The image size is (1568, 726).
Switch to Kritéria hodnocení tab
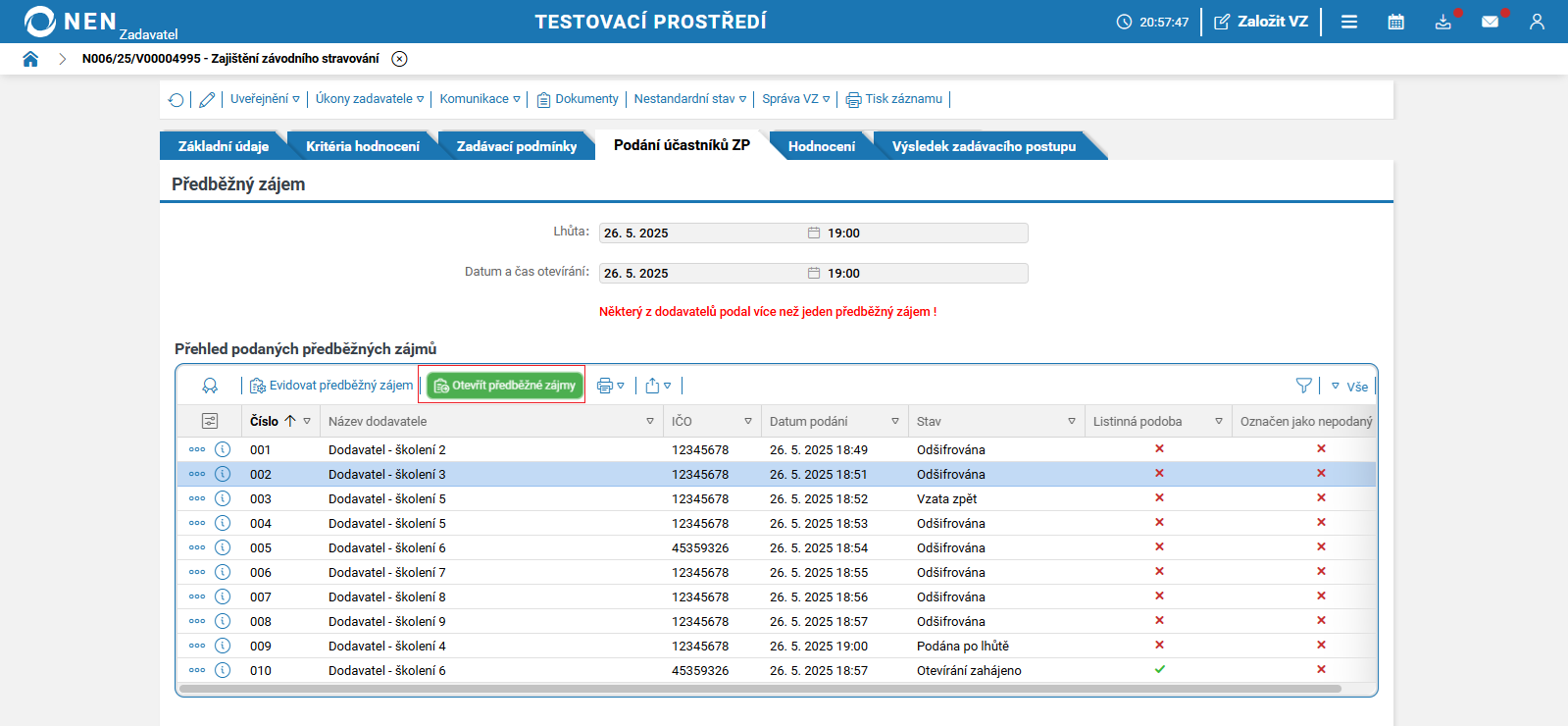point(362,146)
